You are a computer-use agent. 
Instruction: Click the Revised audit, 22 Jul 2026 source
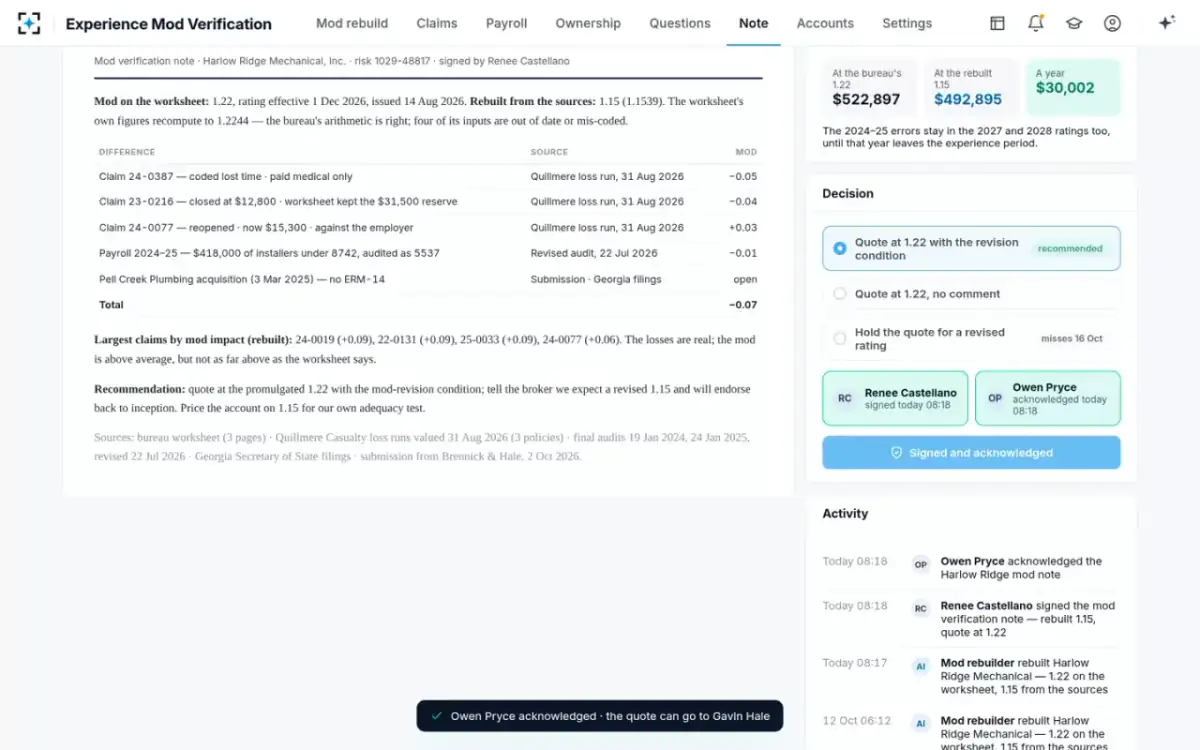click(594, 253)
